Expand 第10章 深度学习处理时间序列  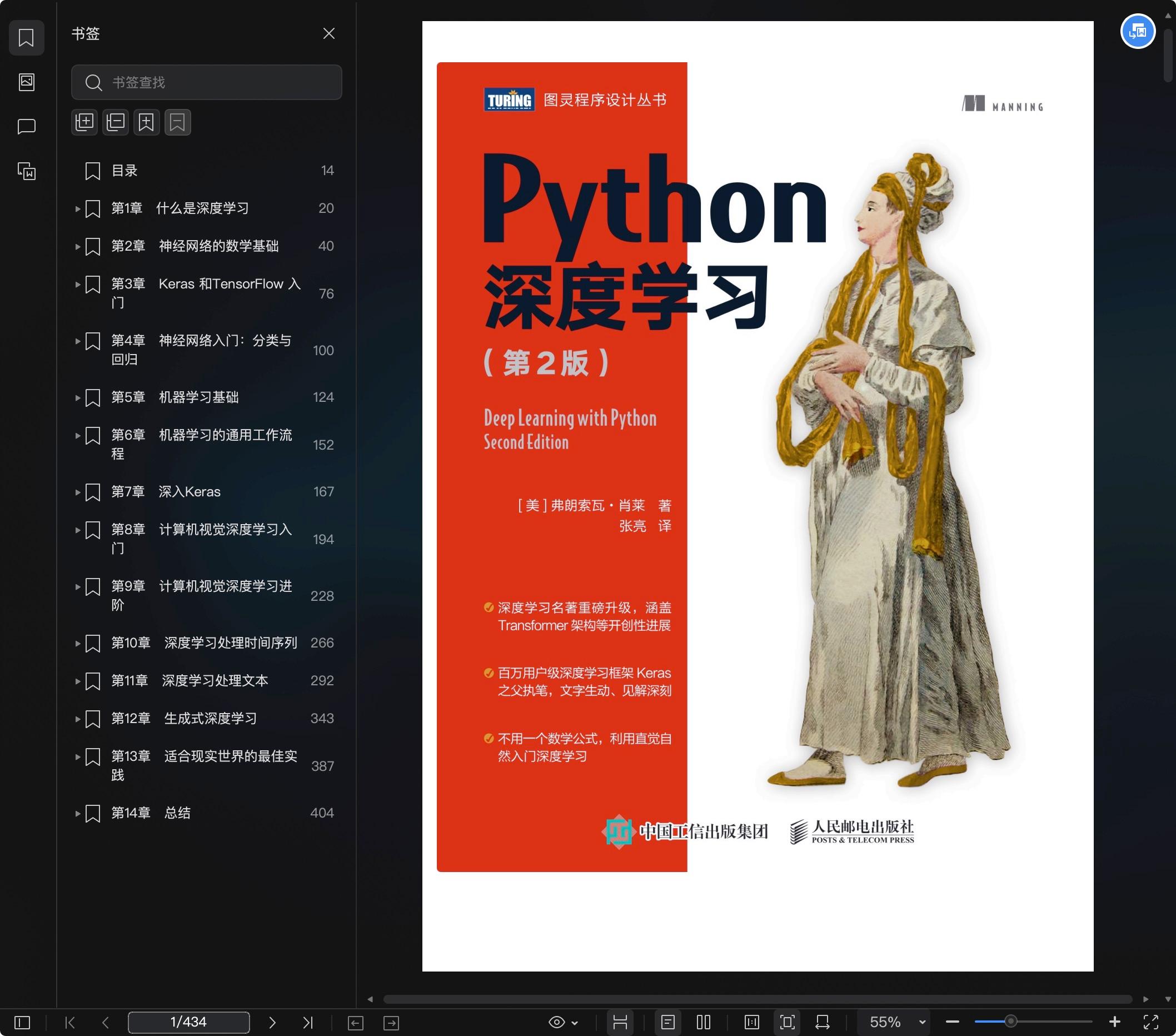78,644
